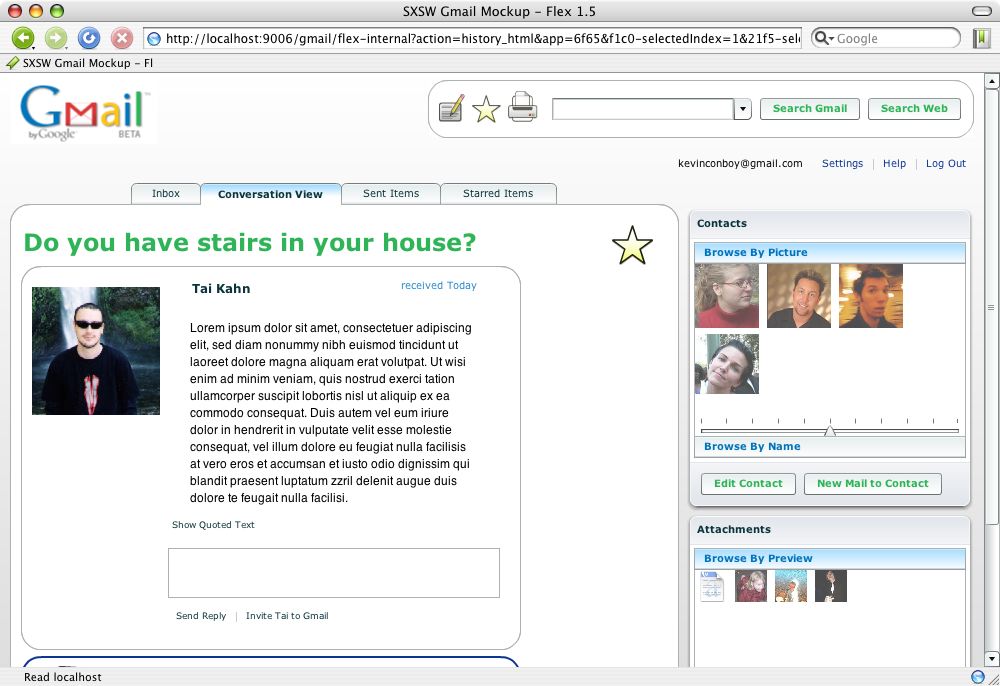Click the printer icon
1000x686 pixels.
pos(522,107)
